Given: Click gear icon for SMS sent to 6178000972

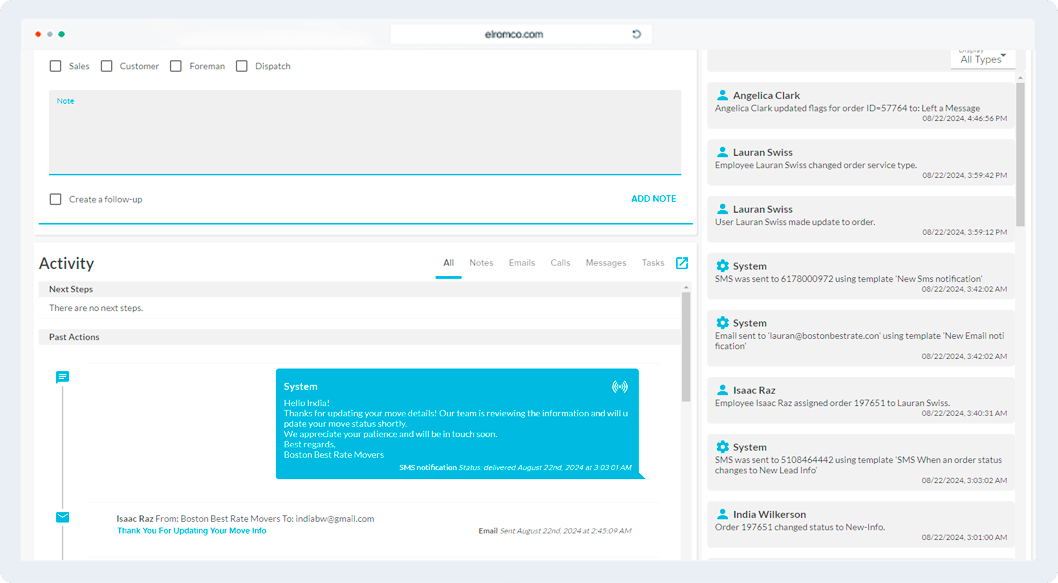Looking at the screenshot, I should coord(722,266).
